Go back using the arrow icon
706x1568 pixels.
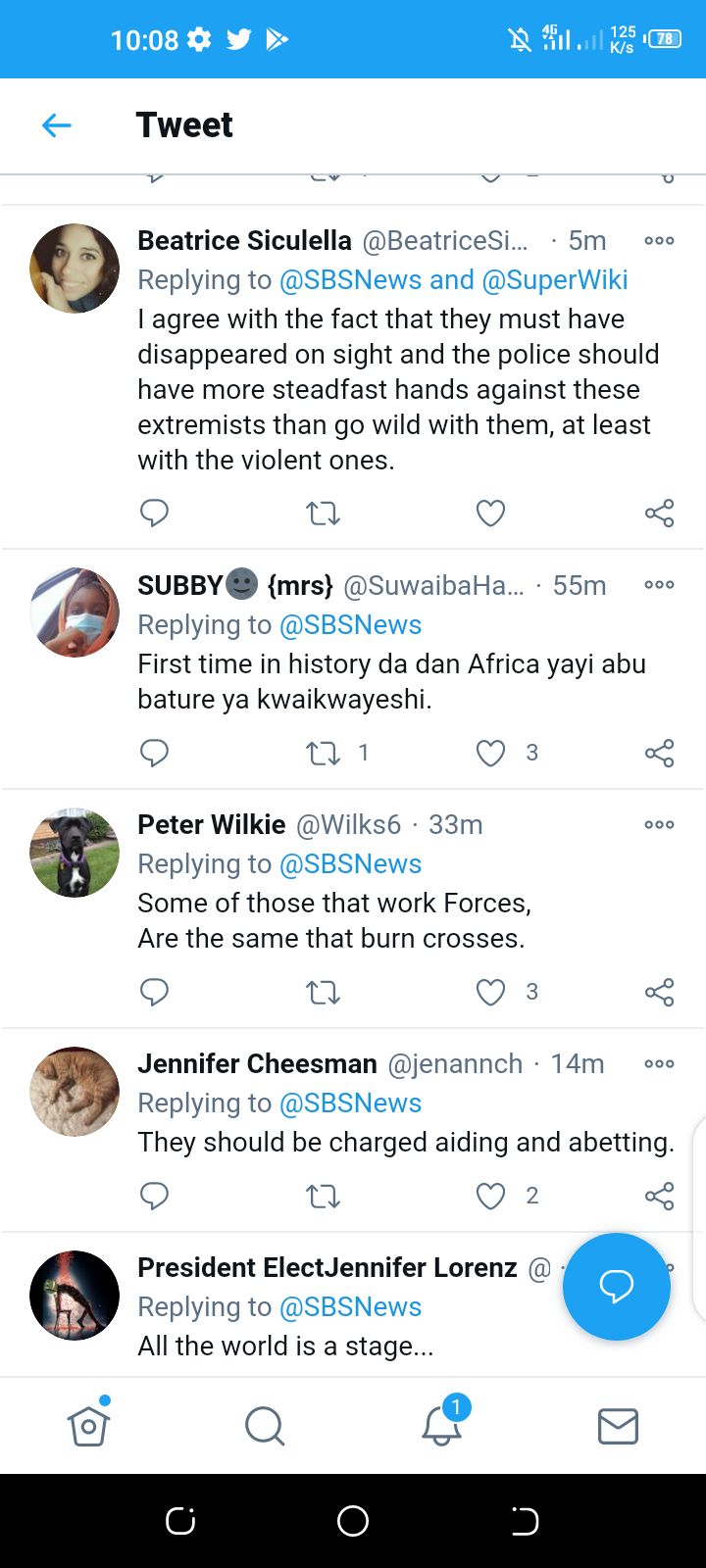(57, 125)
